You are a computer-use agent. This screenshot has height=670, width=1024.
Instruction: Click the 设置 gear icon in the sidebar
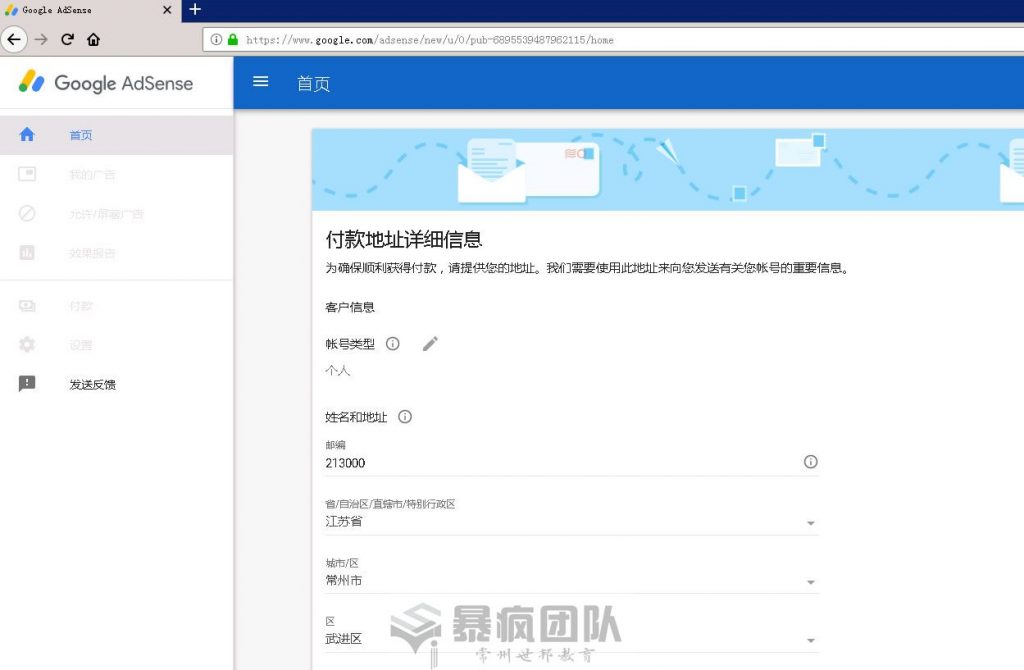(27, 344)
